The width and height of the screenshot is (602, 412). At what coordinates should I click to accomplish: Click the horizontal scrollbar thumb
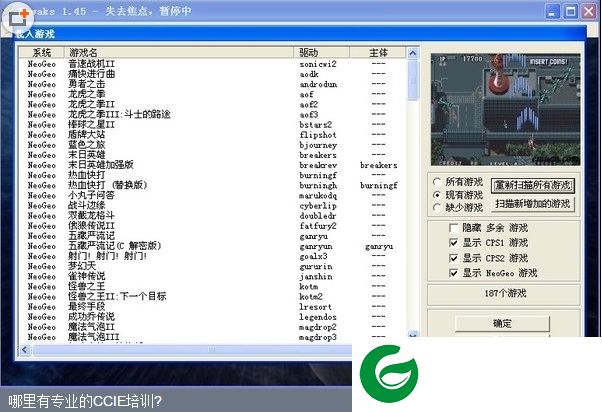point(192,349)
